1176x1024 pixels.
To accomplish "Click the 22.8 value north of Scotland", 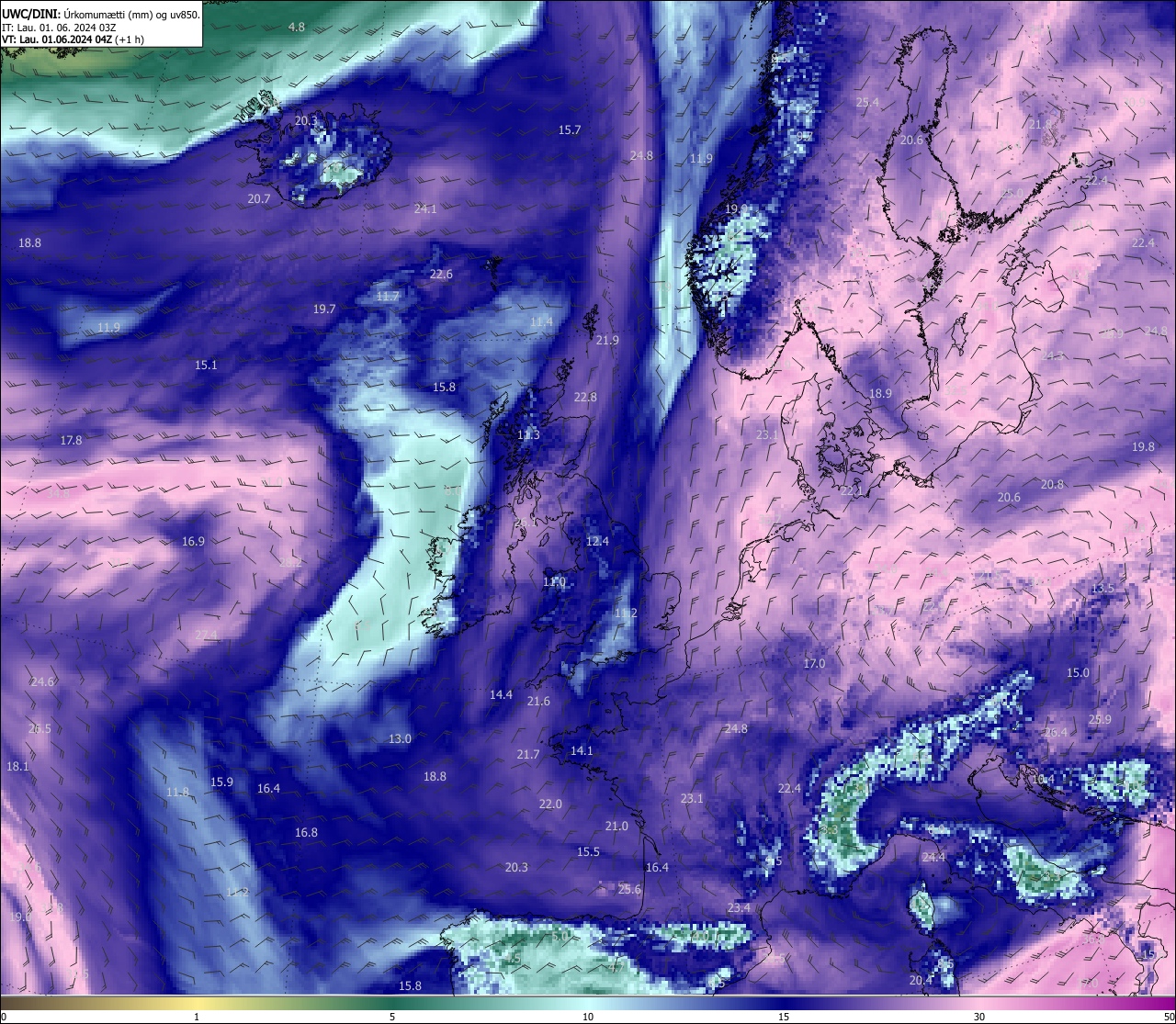I will (585, 398).
